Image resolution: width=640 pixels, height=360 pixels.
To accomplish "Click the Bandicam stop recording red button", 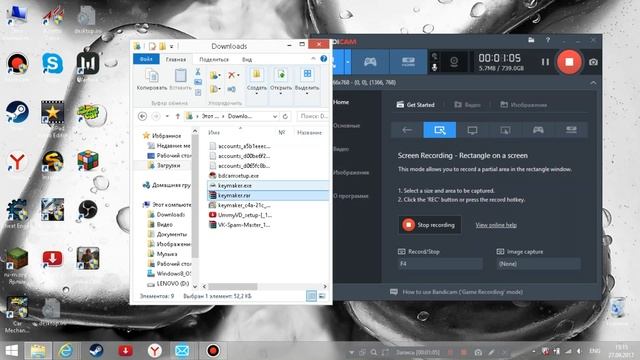I will (x=569, y=62).
